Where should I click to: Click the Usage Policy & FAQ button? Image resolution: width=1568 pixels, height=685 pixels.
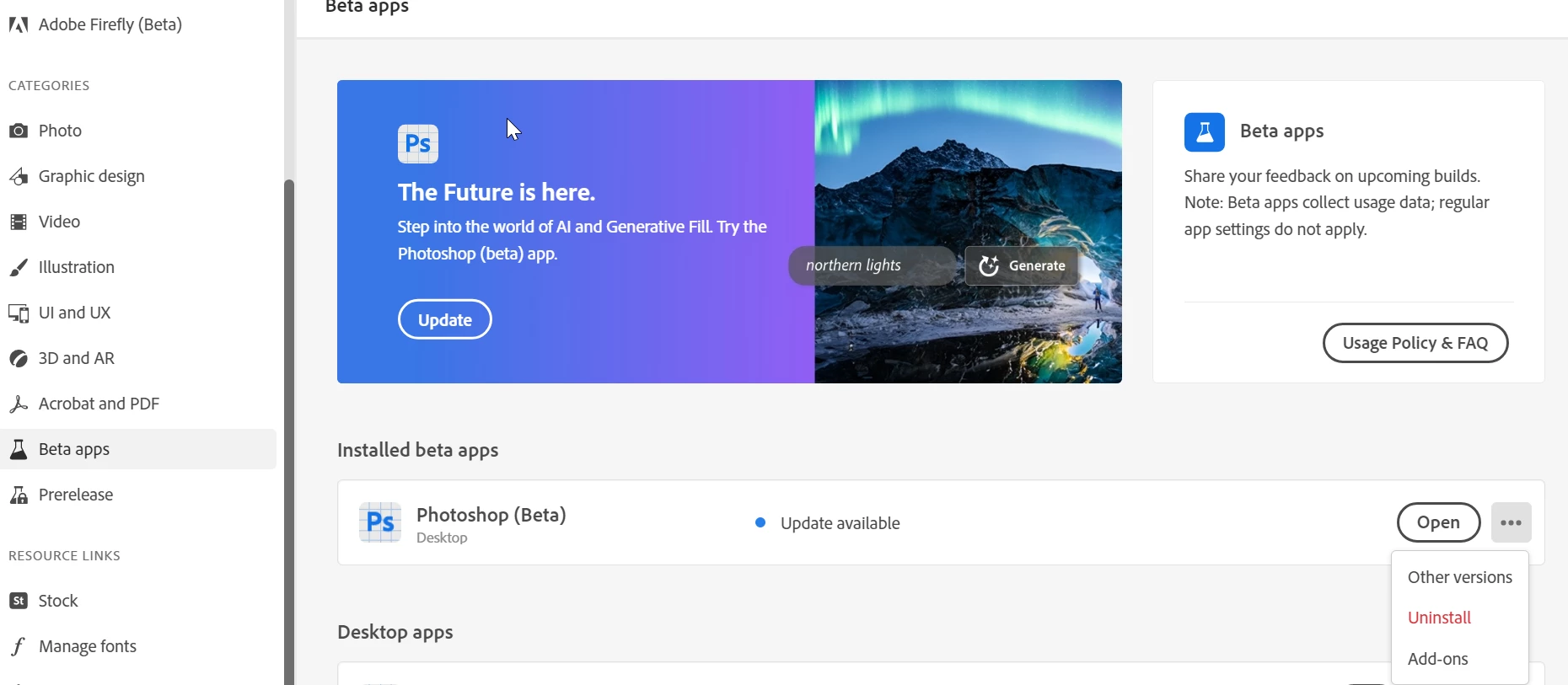[x=1415, y=343]
